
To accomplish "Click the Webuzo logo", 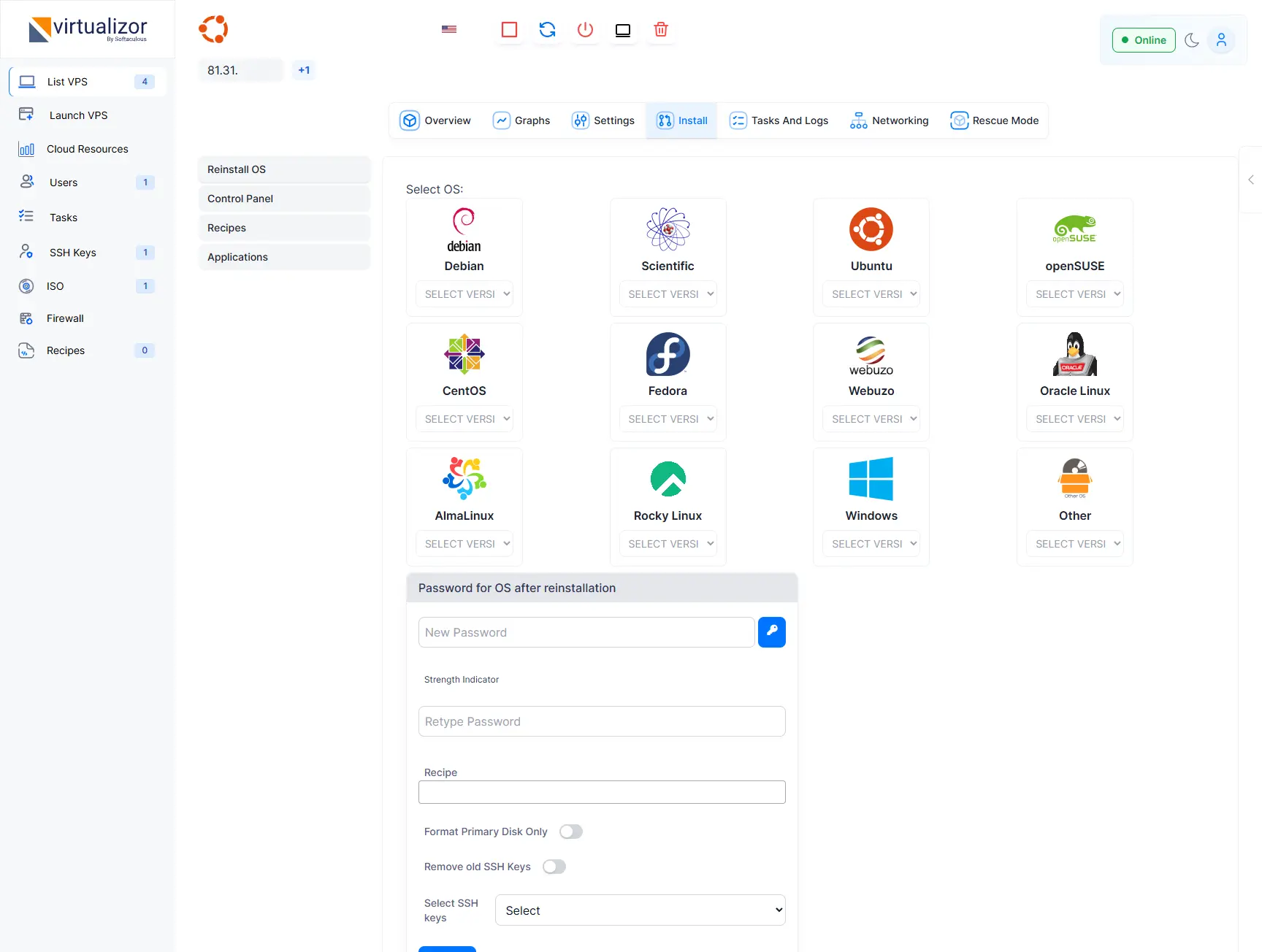I will tap(871, 356).
